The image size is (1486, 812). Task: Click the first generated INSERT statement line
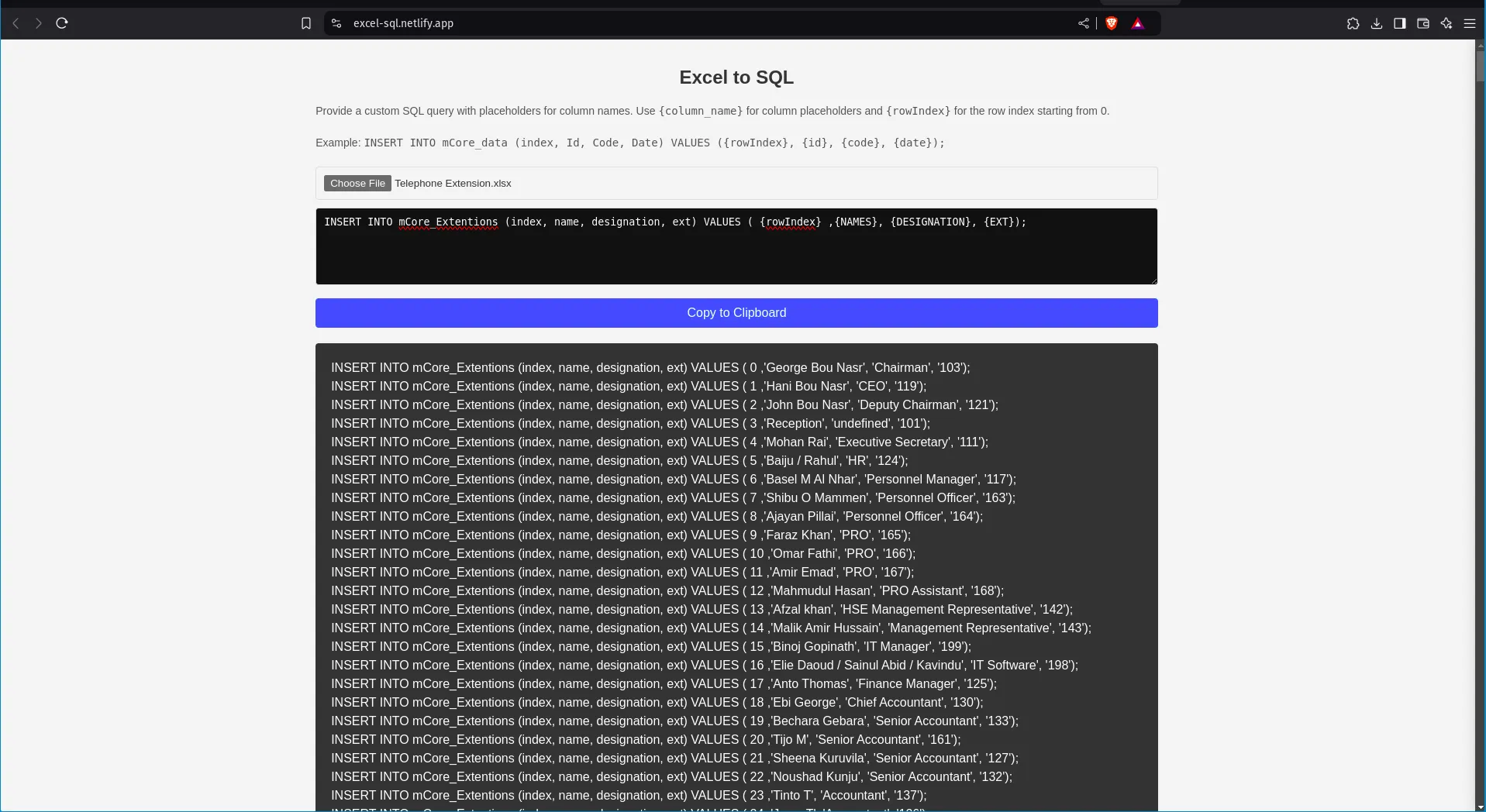pos(650,368)
